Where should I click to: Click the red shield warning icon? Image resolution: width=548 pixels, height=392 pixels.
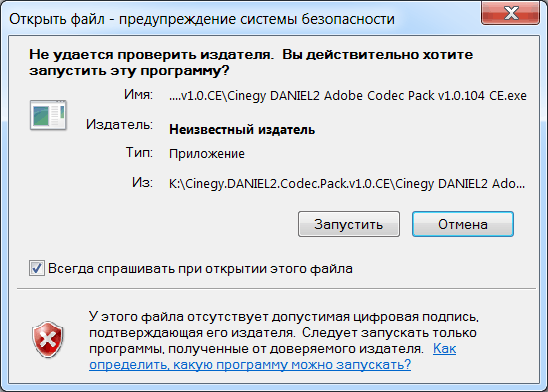pyautogui.click(x=48, y=340)
